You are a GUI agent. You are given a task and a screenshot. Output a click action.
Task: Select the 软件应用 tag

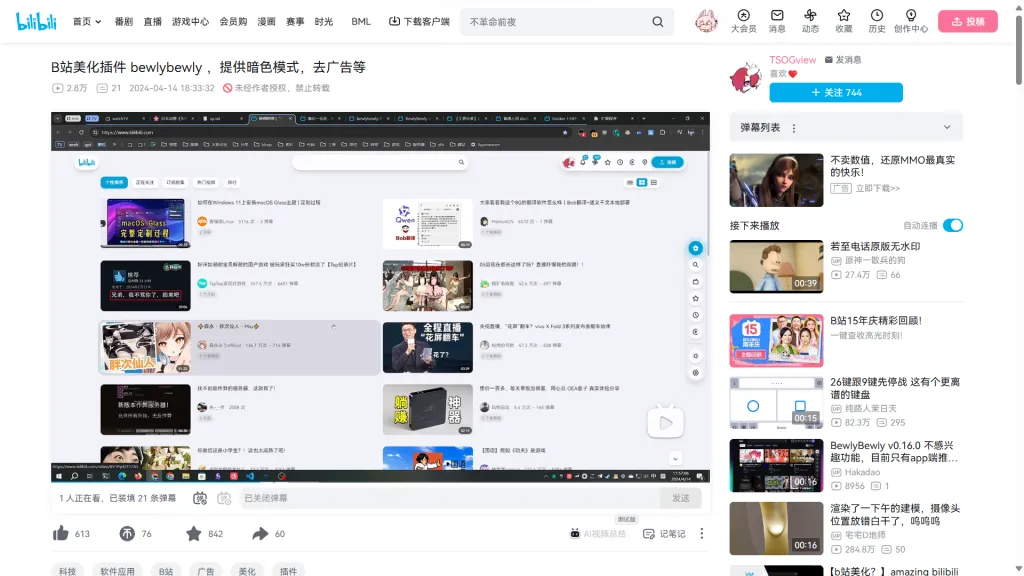[x=118, y=571]
